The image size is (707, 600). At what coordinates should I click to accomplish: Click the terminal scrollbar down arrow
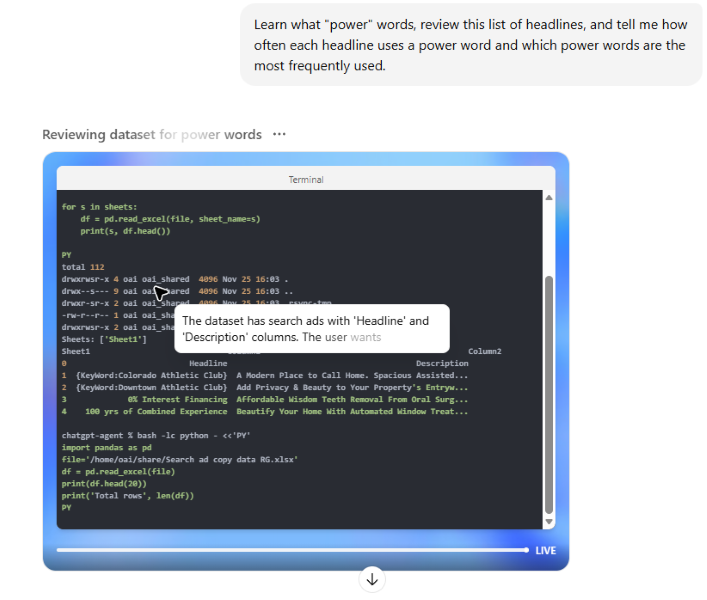[x=548, y=521]
